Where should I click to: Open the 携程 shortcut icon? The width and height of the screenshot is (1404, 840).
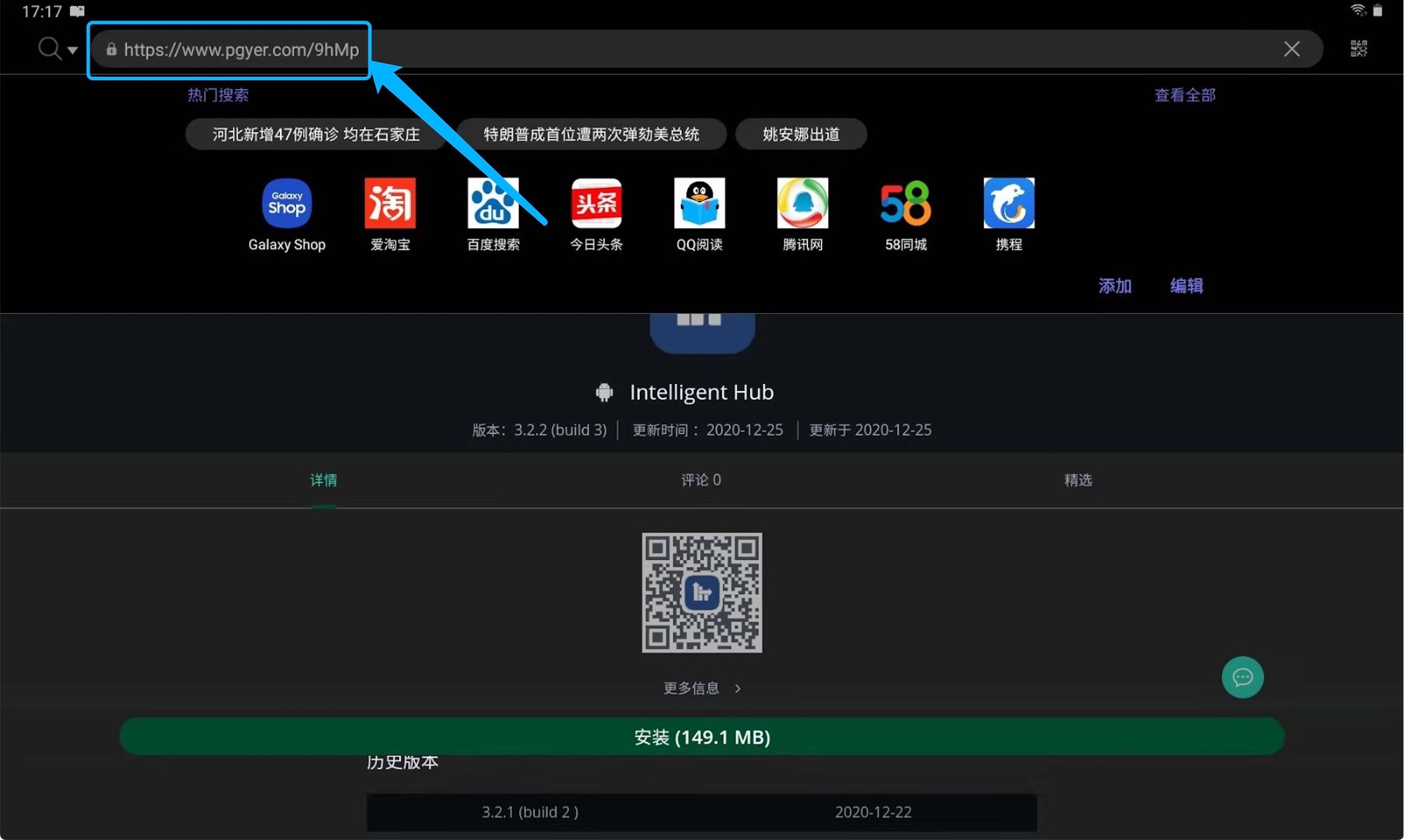click(x=1009, y=203)
